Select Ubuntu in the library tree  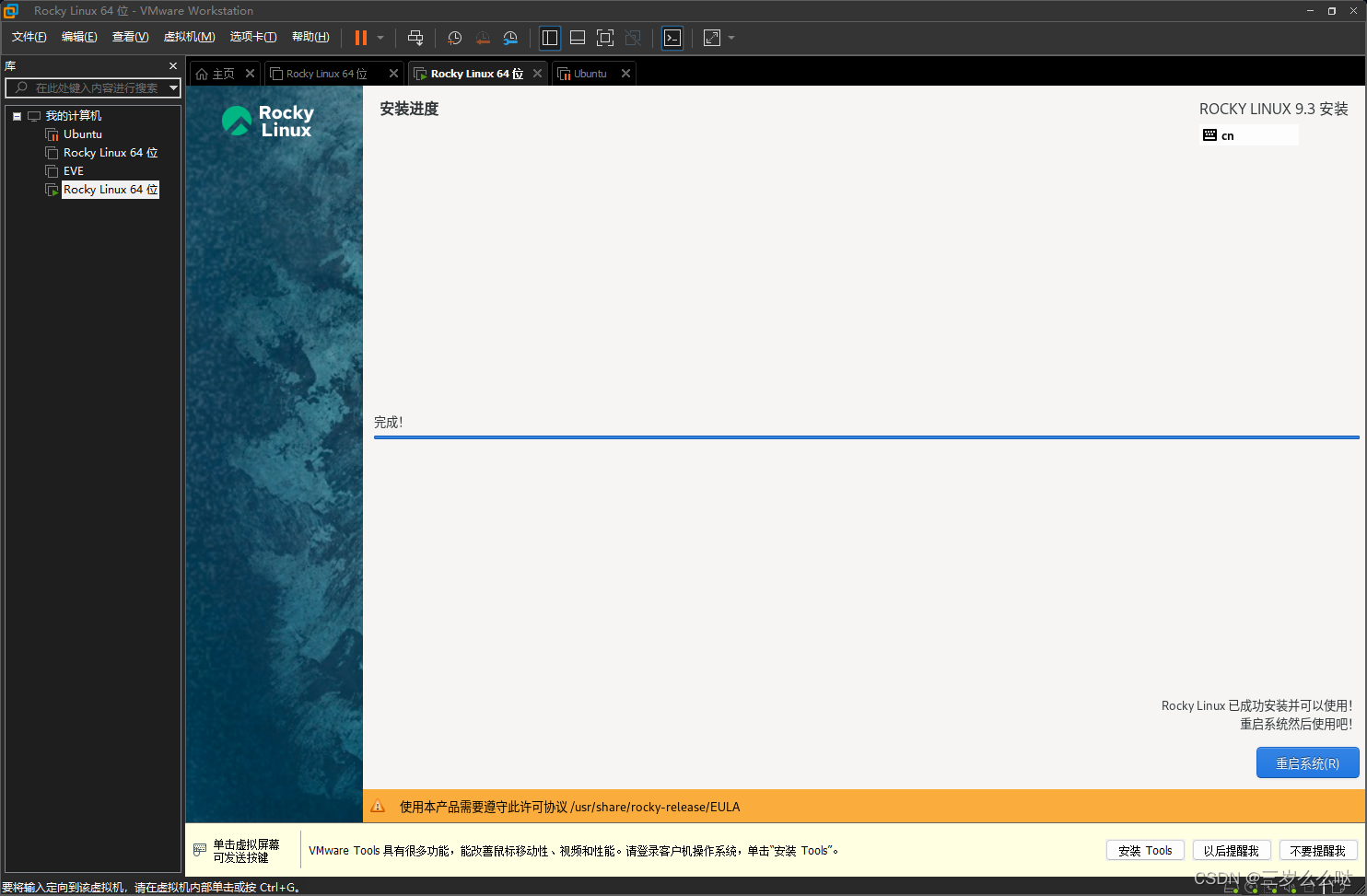pos(83,134)
